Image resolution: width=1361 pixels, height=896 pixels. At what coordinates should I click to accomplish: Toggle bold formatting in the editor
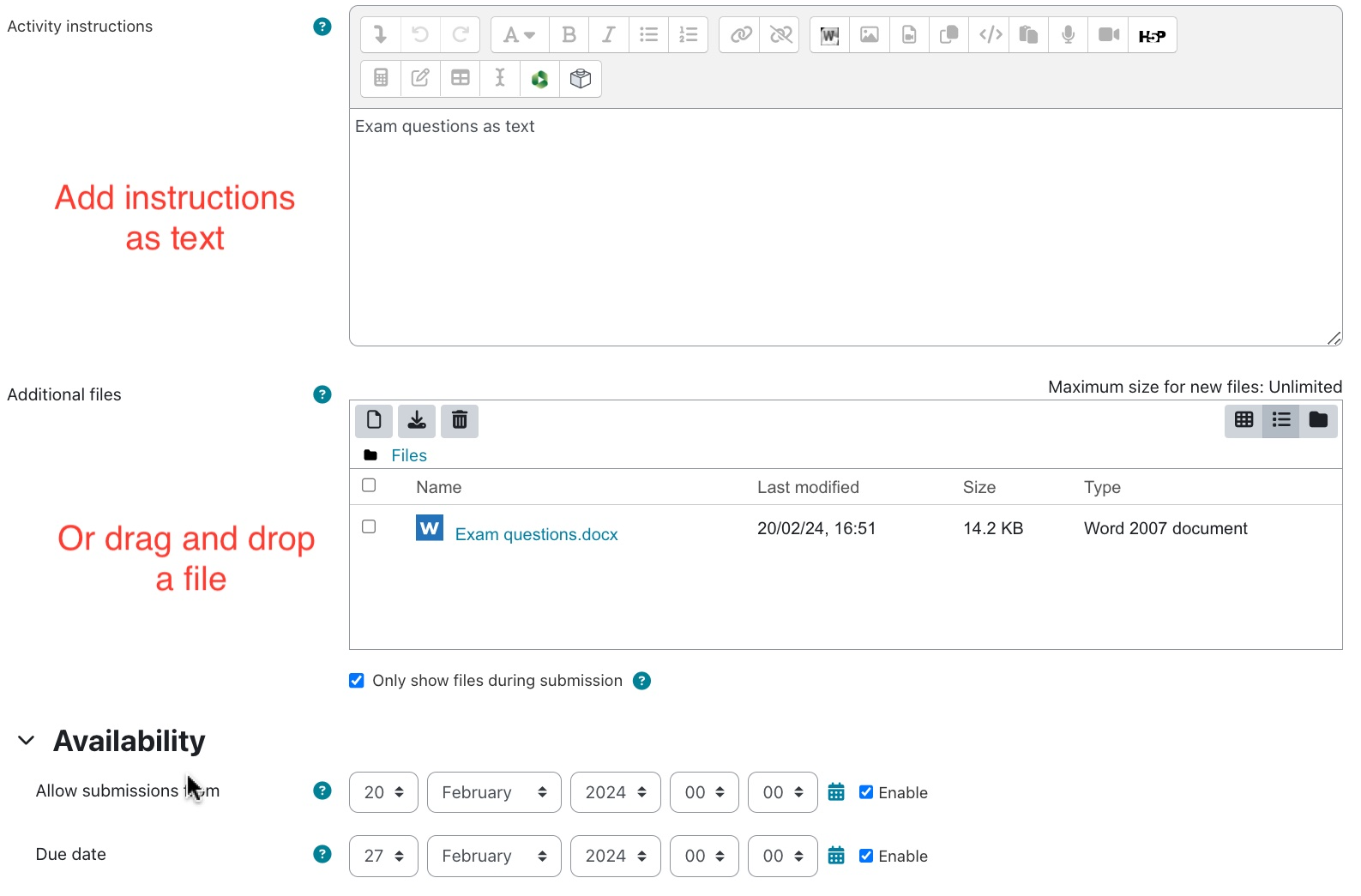pos(569,35)
